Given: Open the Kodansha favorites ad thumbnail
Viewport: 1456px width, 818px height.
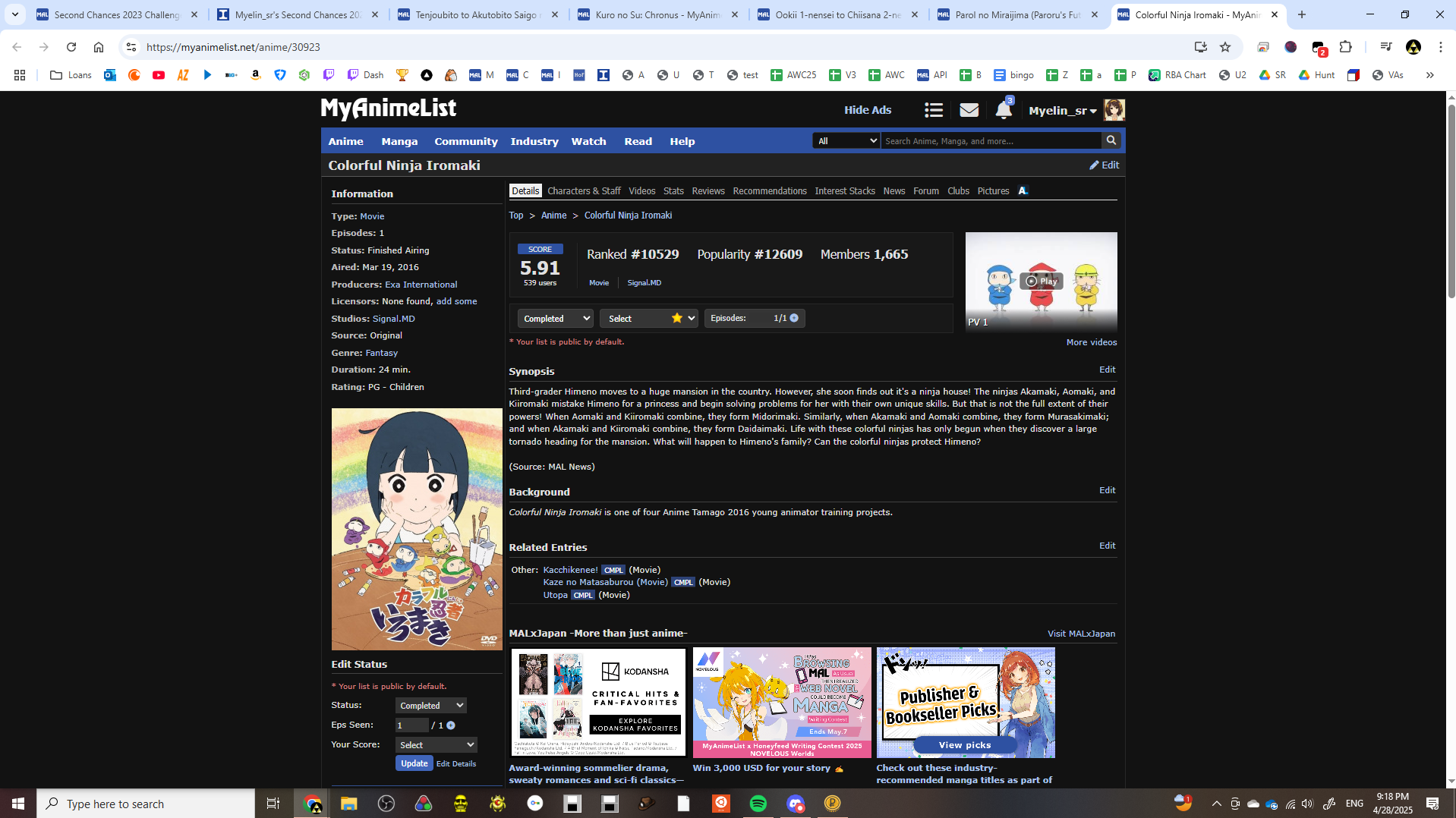Looking at the screenshot, I should point(598,702).
